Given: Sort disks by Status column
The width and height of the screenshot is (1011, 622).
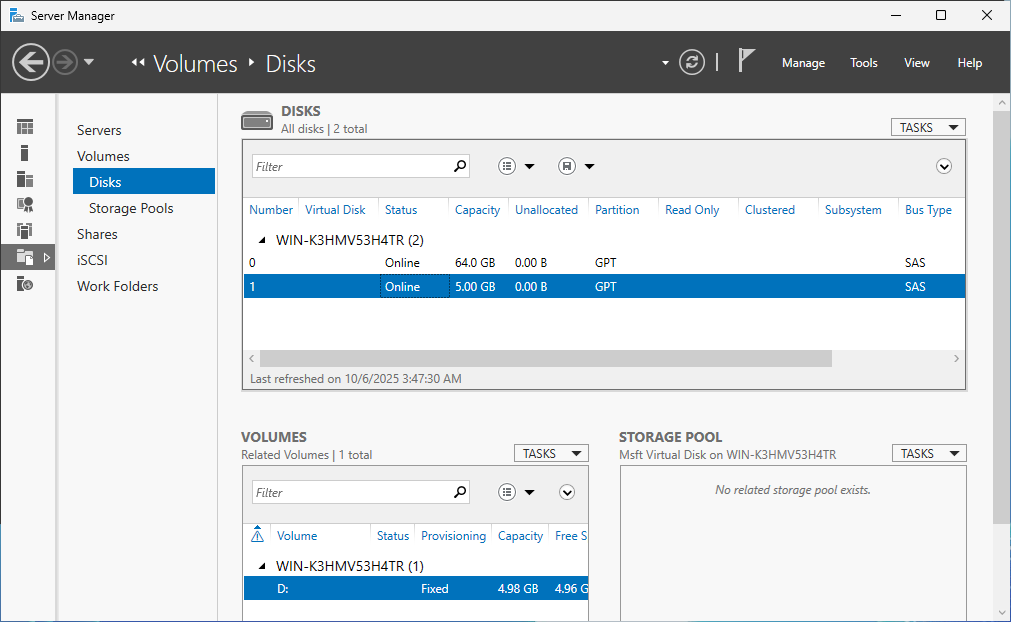Looking at the screenshot, I should 401,209.
